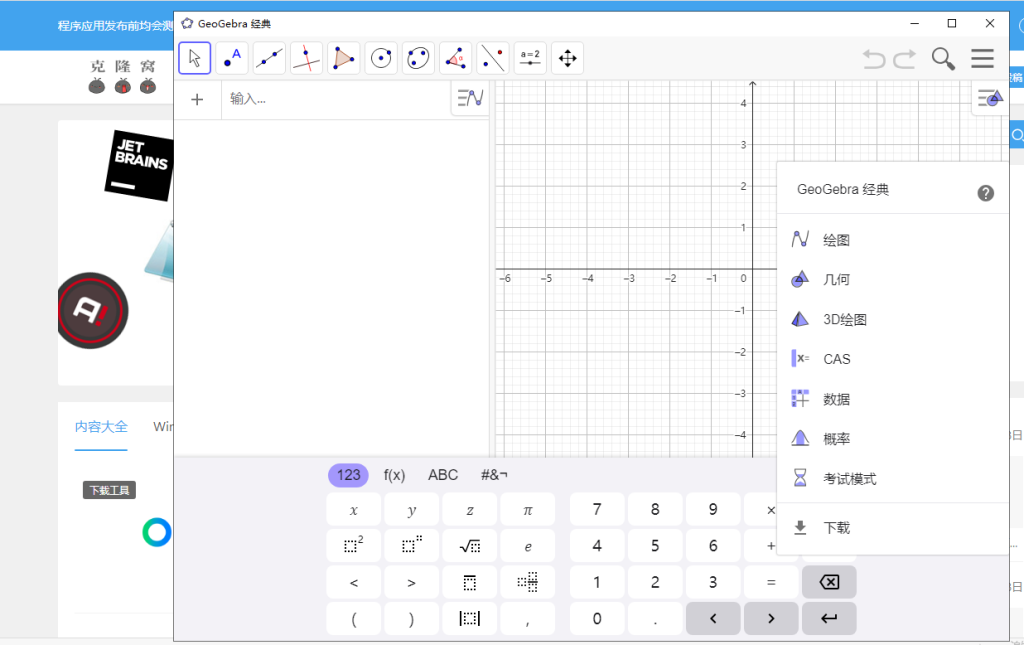Tap the number 7 key
1024x645 pixels.
pyautogui.click(x=597, y=510)
